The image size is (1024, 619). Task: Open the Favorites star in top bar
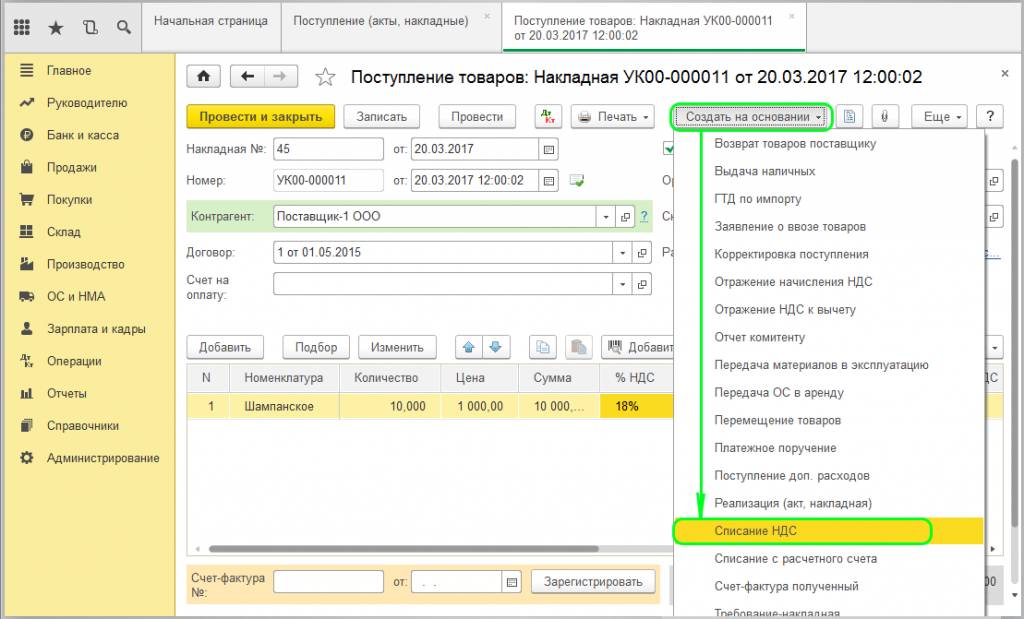click(x=56, y=27)
